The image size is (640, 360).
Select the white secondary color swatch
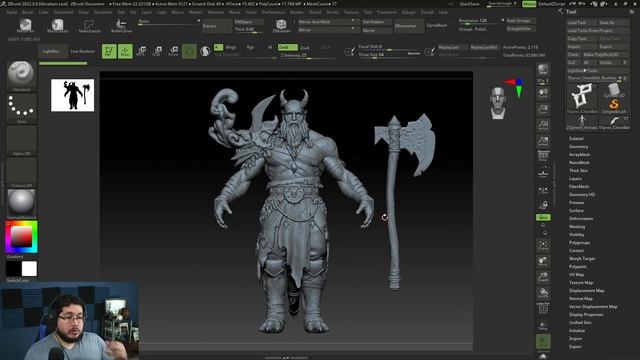coord(29,269)
